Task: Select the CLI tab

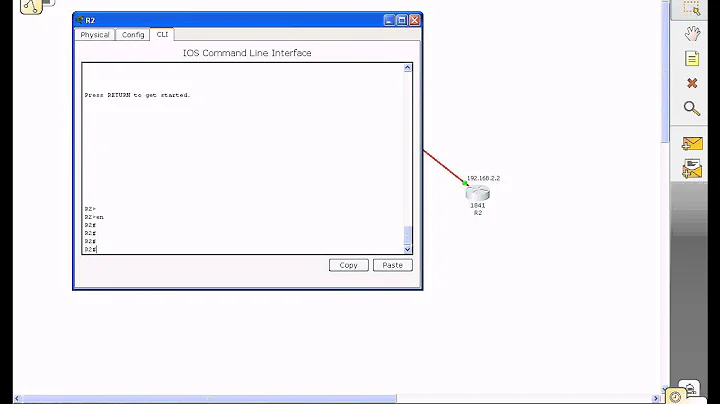Action: click(162, 34)
